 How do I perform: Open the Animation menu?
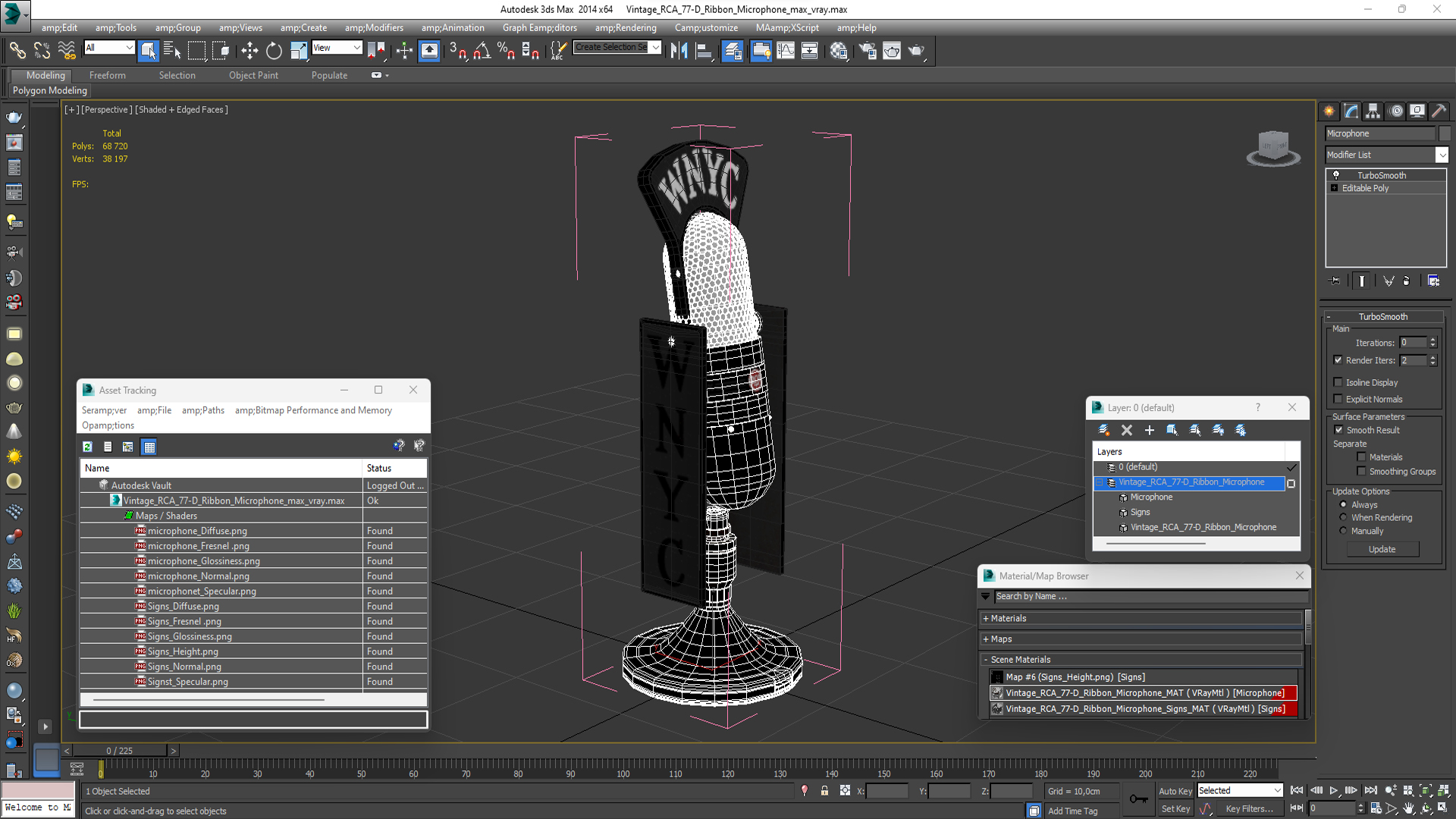click(x=453, y=28)
